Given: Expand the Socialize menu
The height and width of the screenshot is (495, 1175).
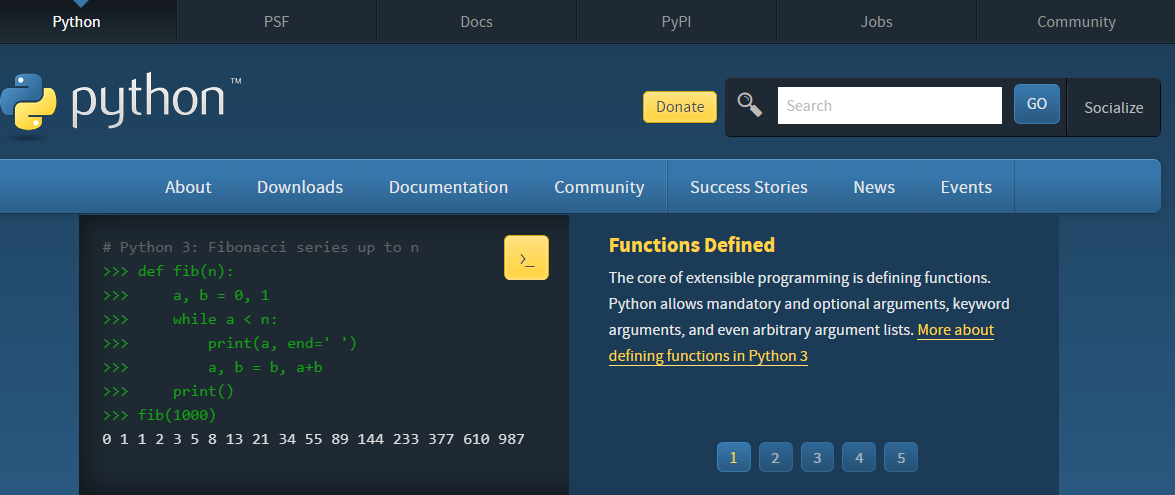Looking at the screenshot, I should point(1113,107).
